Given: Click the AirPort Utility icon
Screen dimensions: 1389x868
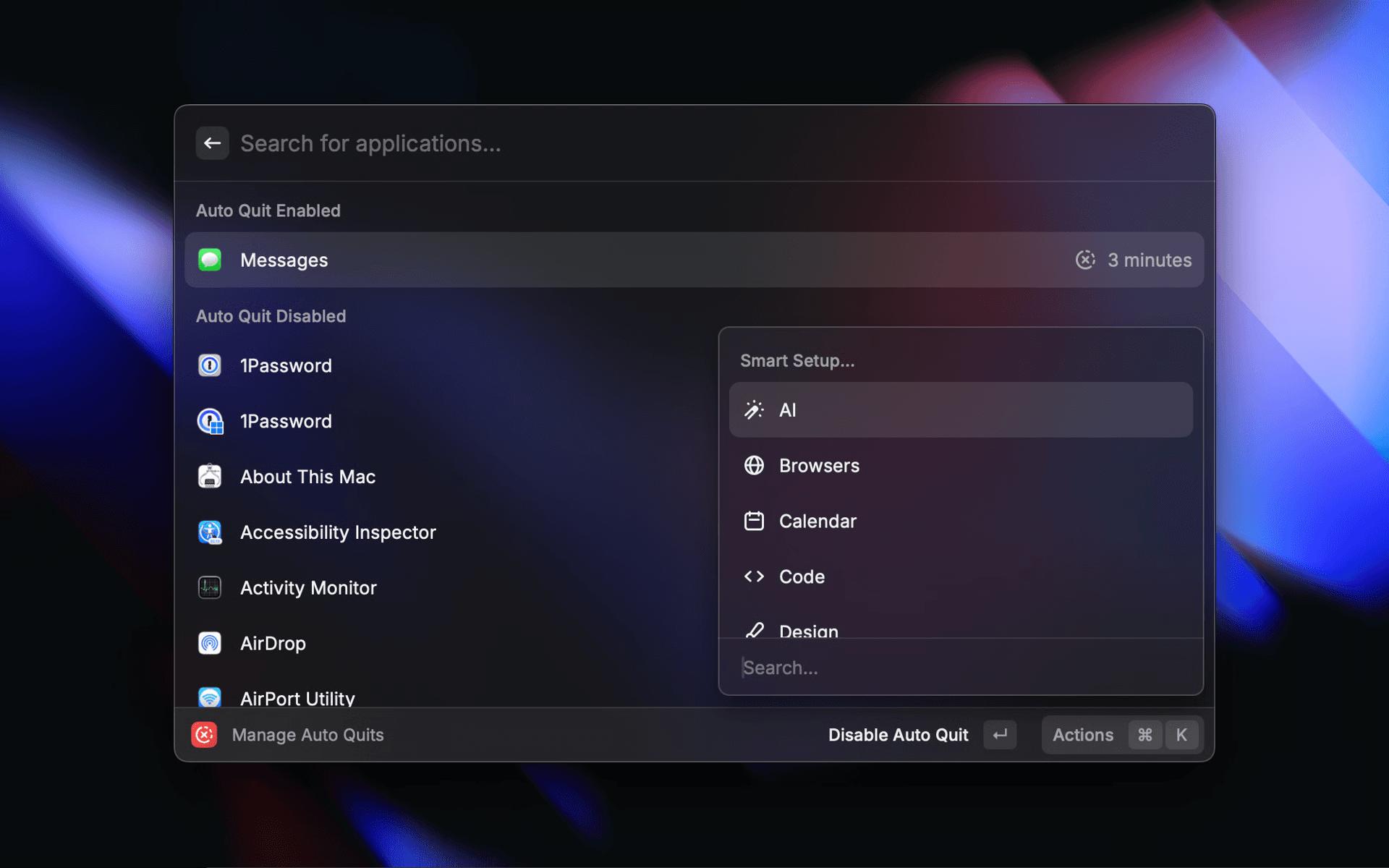Looking at the screenshot, I should point(210,697).
